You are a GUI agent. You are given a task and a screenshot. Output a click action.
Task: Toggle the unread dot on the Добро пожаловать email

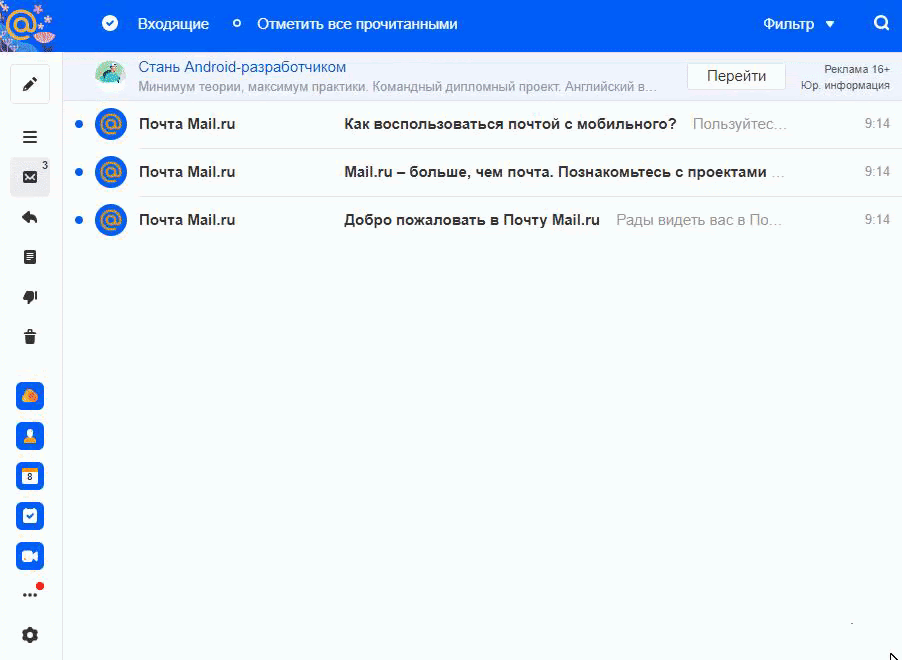[79, 220]
